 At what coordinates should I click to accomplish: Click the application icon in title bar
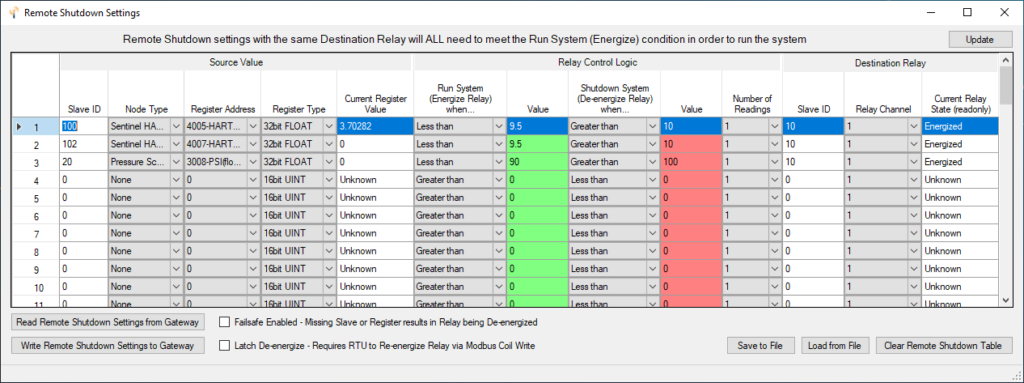tap(13, 12)
